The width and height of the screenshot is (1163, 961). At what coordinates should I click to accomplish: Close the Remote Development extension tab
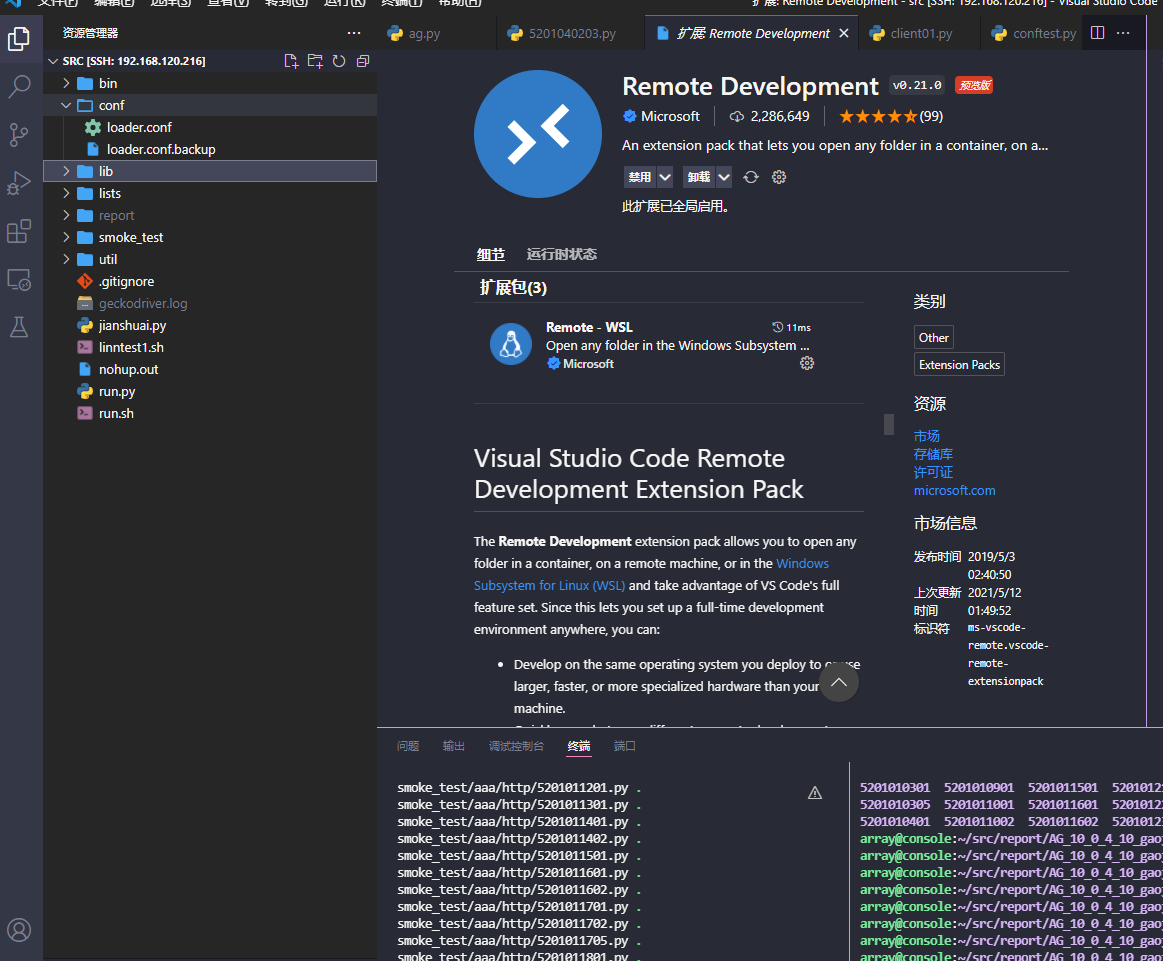843,33
